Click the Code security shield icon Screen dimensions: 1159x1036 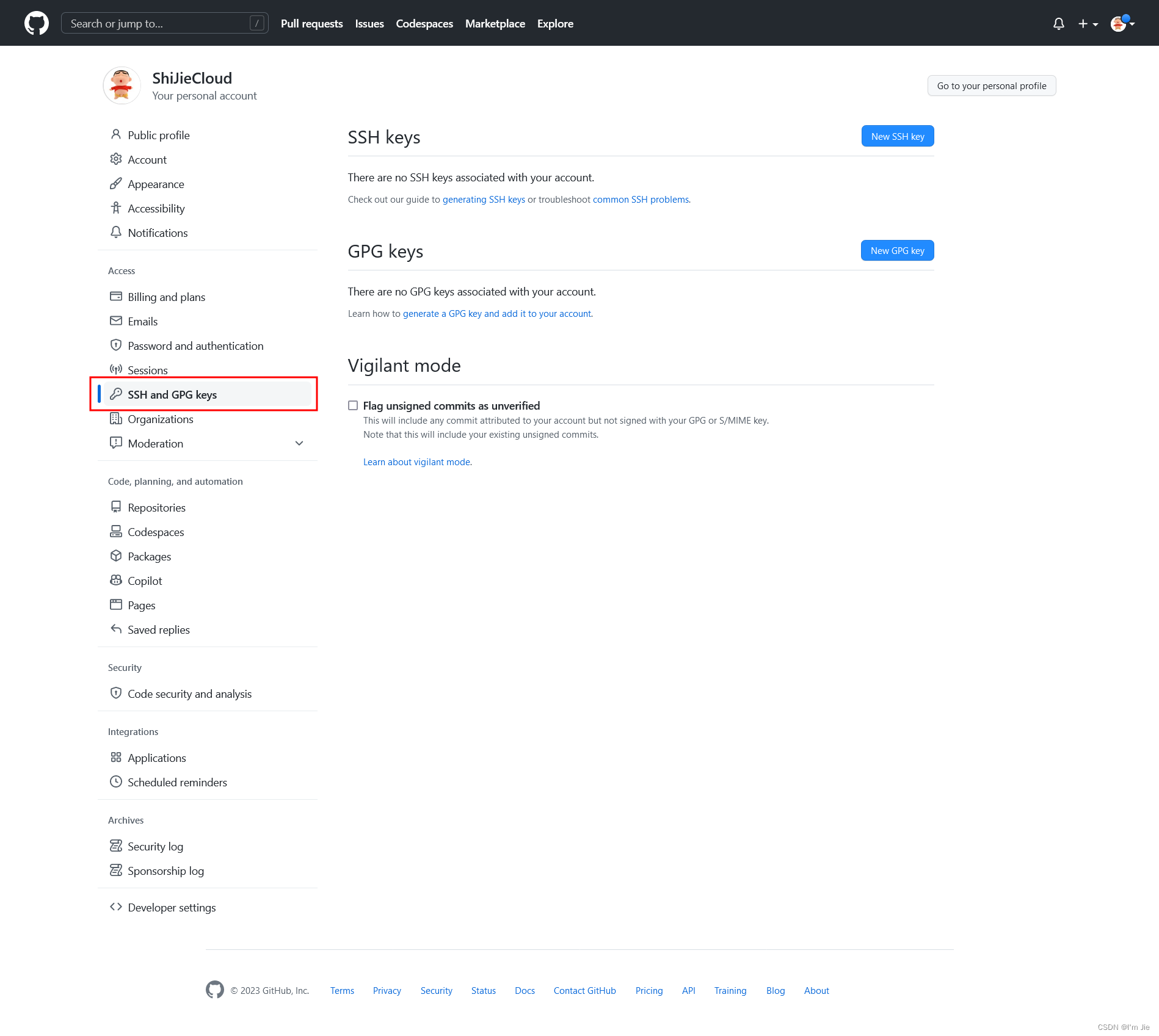point(116,693)
